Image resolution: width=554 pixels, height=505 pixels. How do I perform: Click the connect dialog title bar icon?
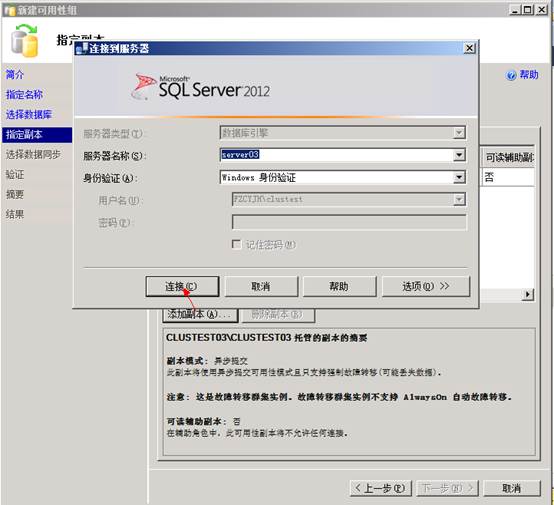click(82, 48)
